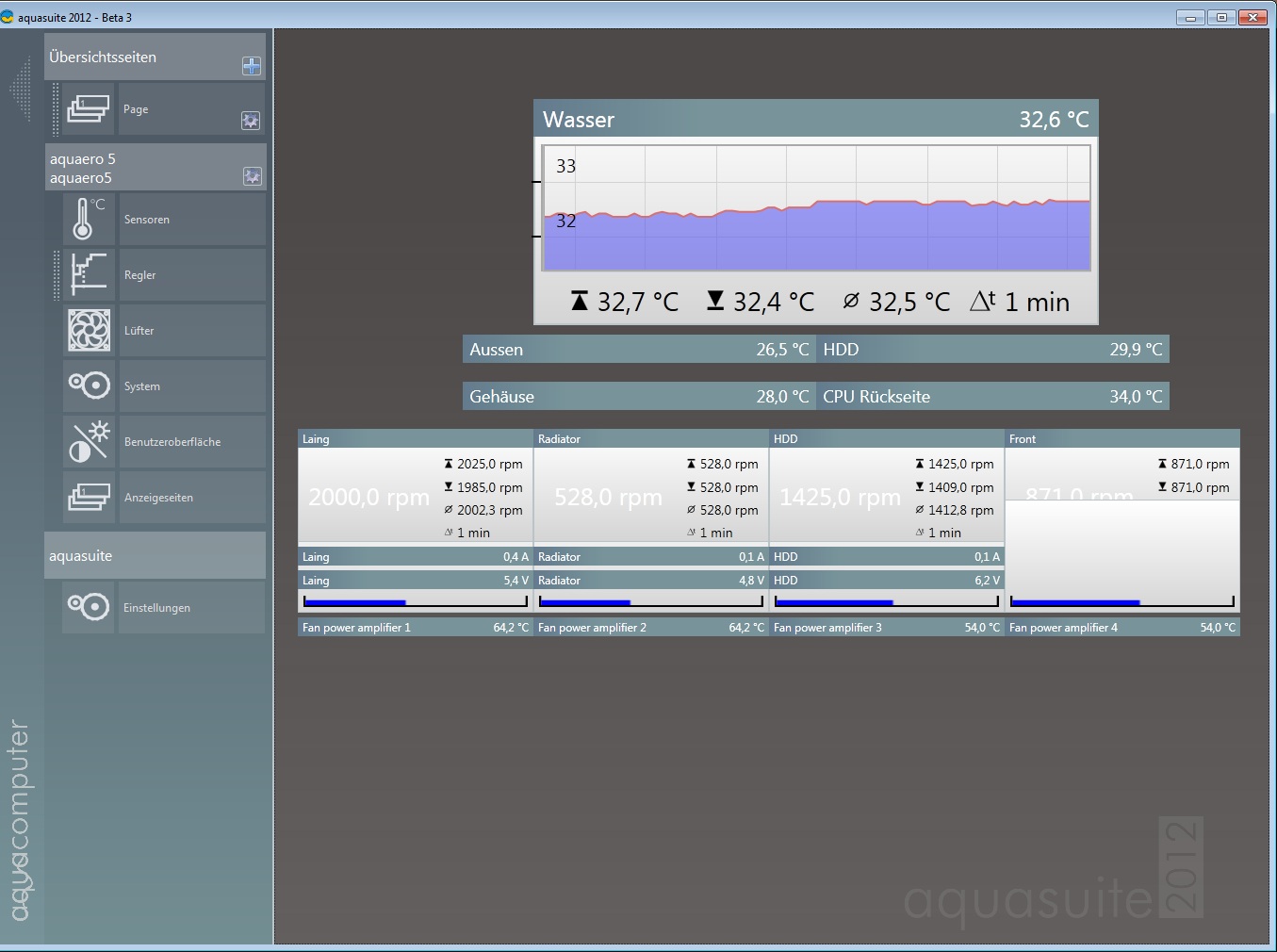The height and width of the screenshot is (952, 1277).
Task: Open System gear icon under aquaero 5
Action: point(89,386)
